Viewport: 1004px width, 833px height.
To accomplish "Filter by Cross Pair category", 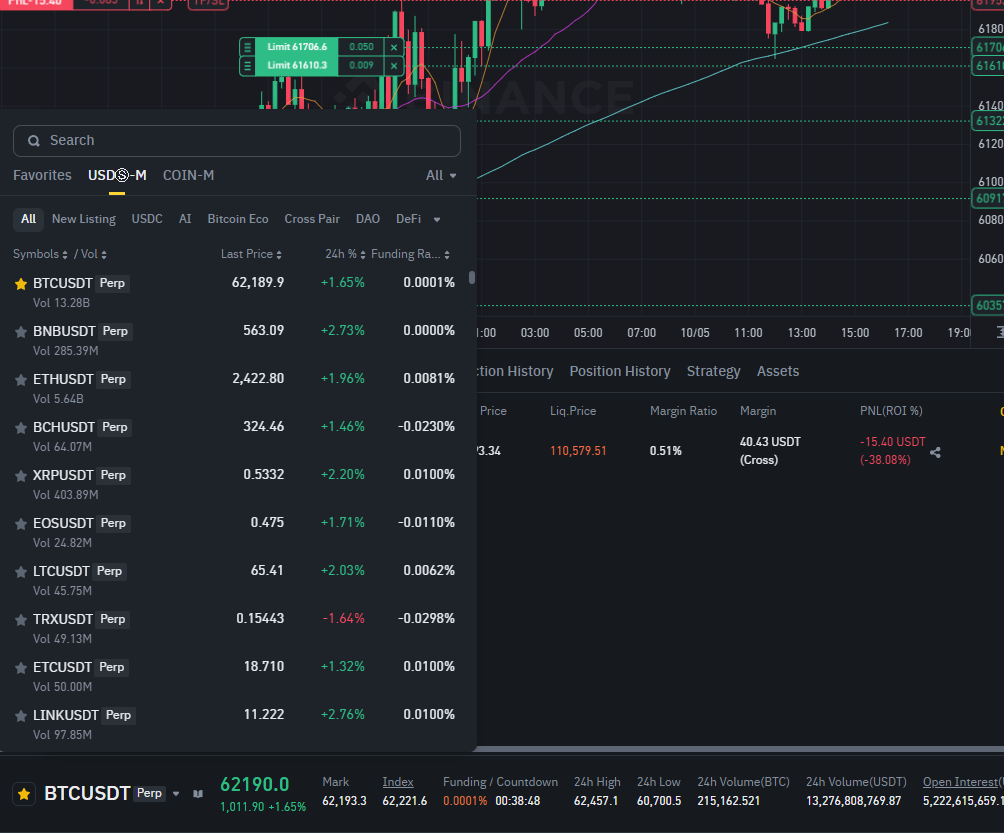I will coord(312,219).
